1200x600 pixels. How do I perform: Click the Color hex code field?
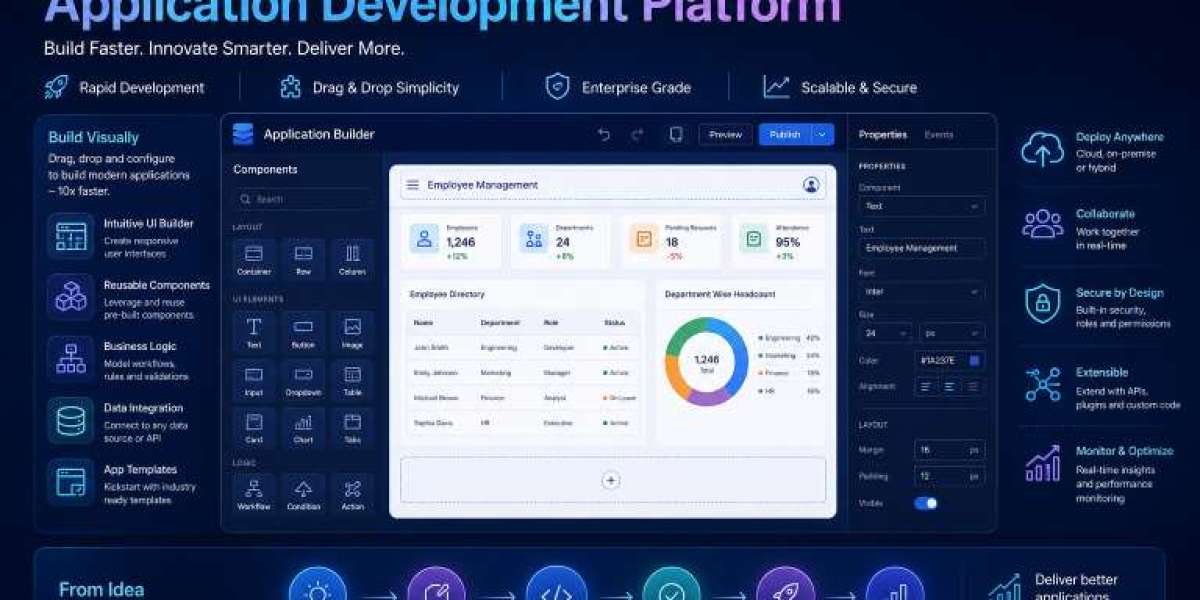949,360
